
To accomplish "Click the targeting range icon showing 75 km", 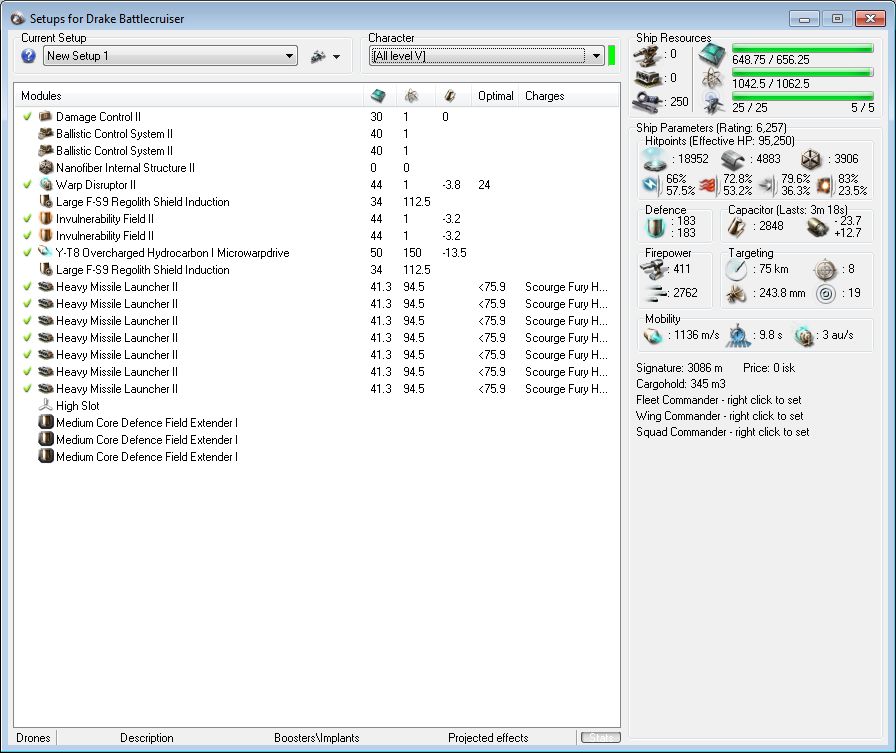I will click(x=736, y=269).
